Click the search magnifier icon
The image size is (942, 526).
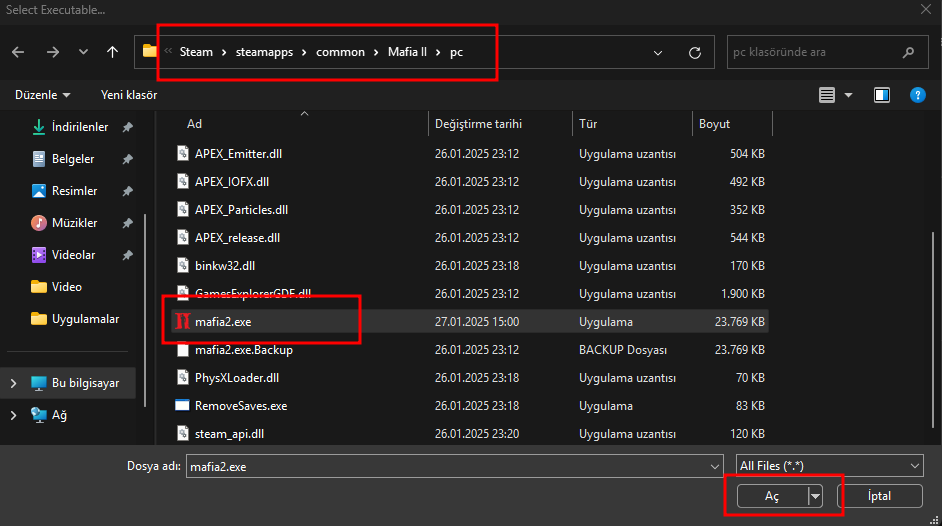[x=908, y=52]
